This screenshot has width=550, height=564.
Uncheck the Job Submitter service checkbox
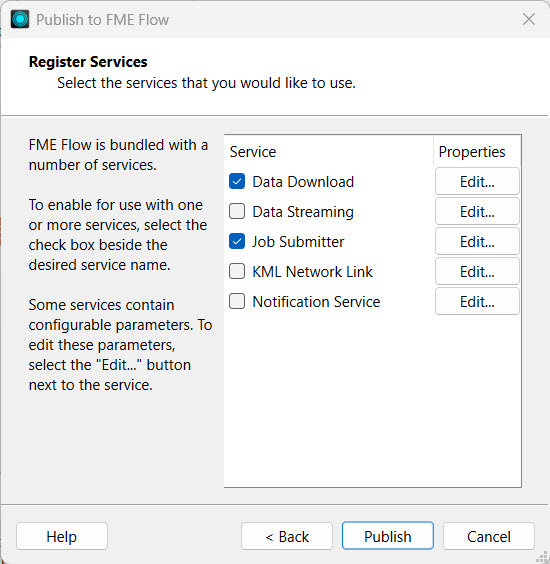237,241
